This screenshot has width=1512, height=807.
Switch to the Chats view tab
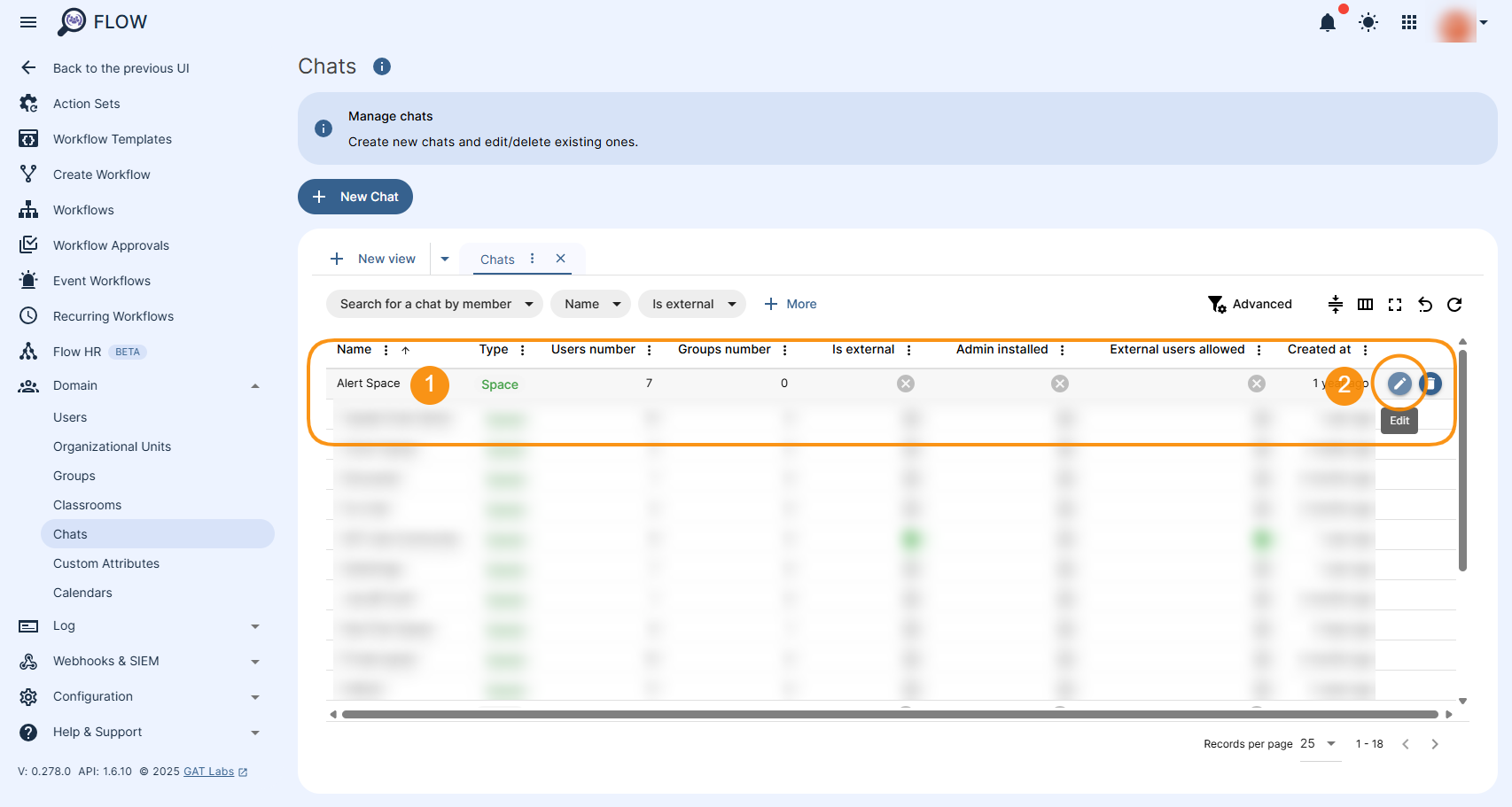(x=498, y=259)
